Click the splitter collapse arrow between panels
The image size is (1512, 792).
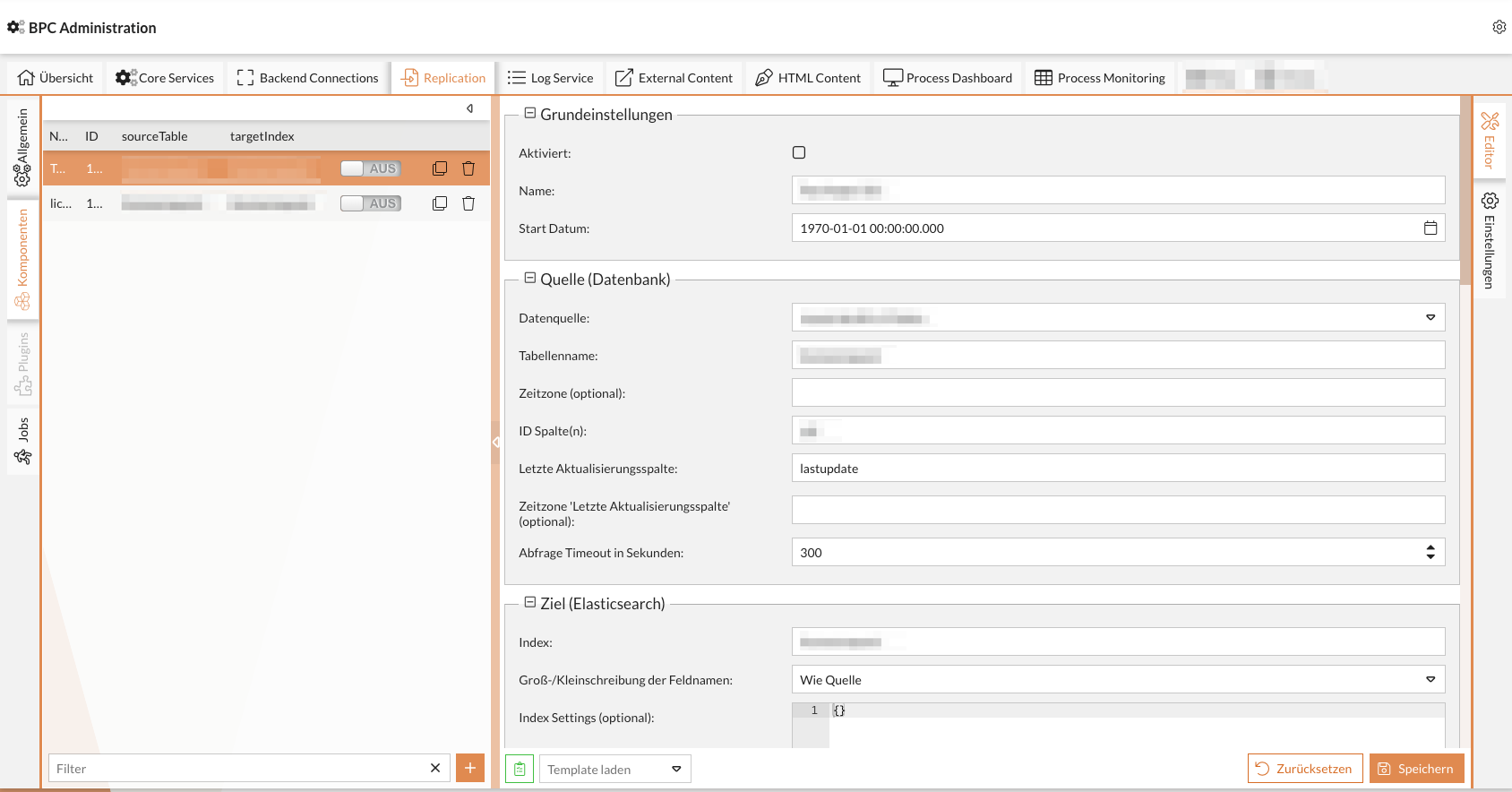pyautogui.click(x=495, y=442)
